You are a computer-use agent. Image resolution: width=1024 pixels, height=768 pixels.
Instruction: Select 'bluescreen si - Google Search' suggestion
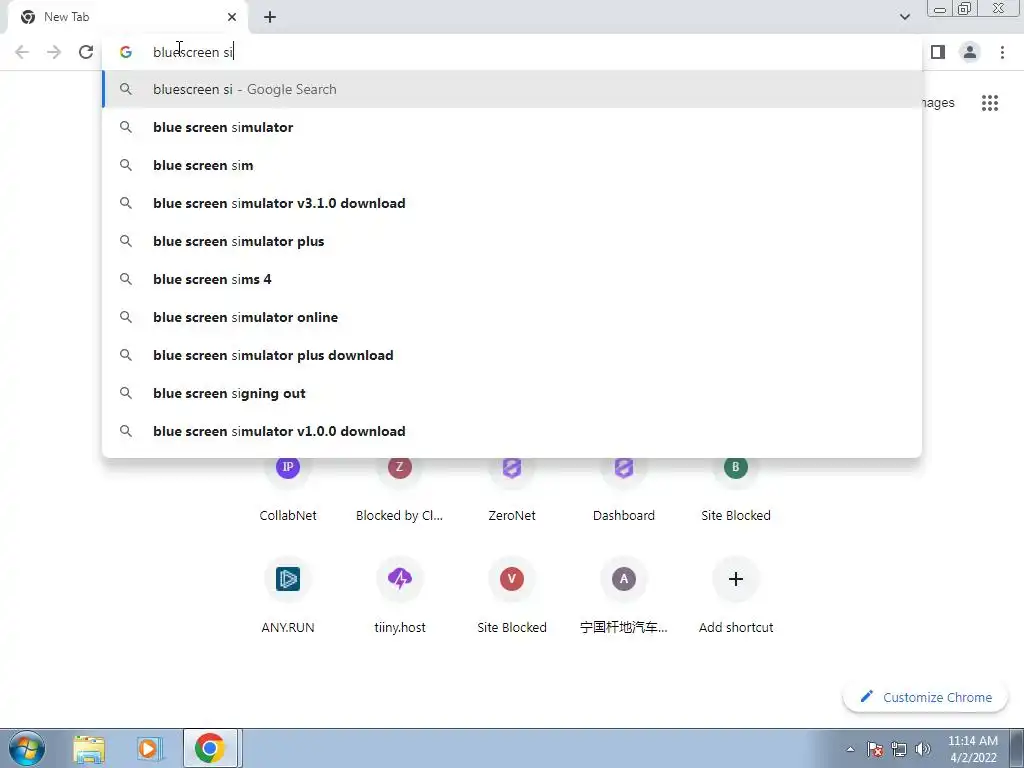tap(512, 89)
